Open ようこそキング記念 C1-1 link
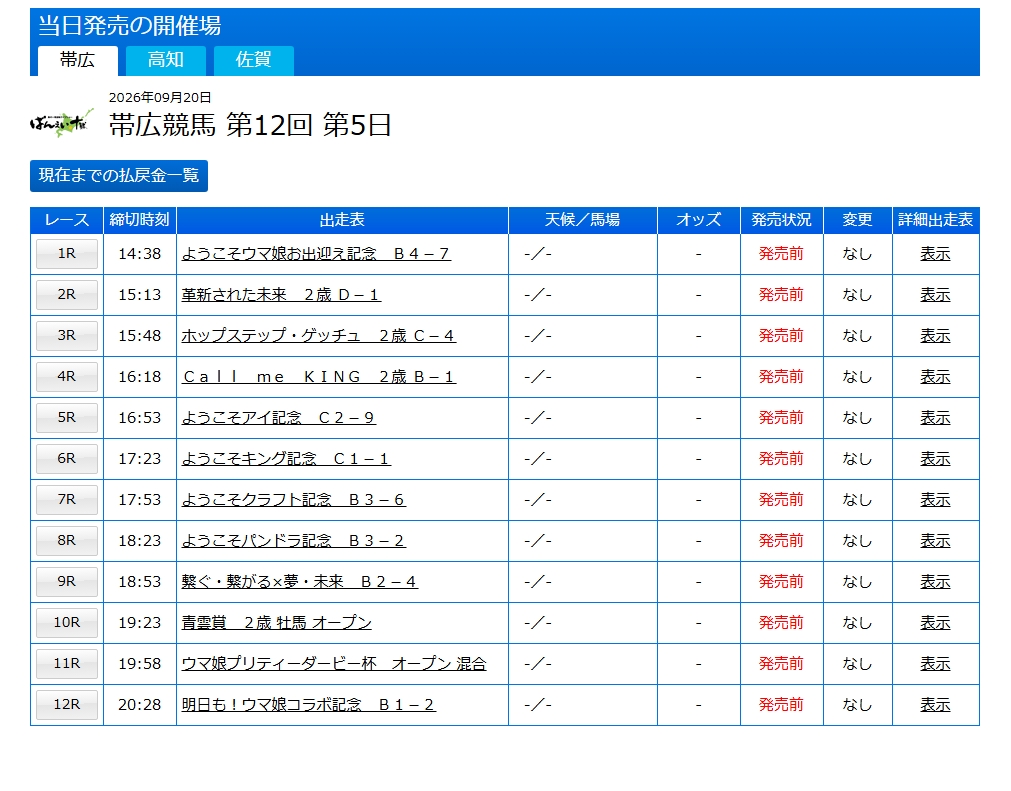The image size is (1011, 791). 286,458
